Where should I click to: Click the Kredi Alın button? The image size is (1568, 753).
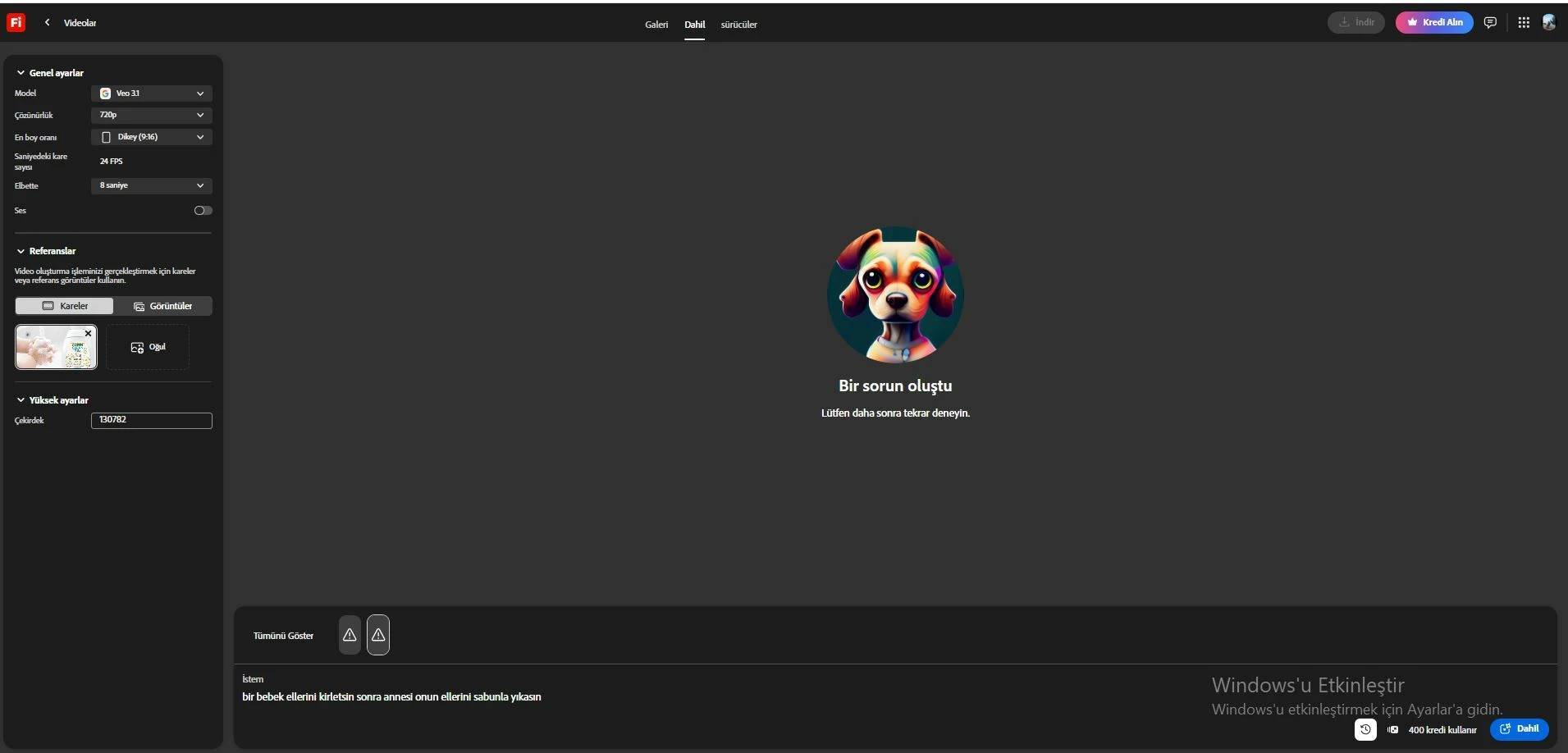(1434, 22)
